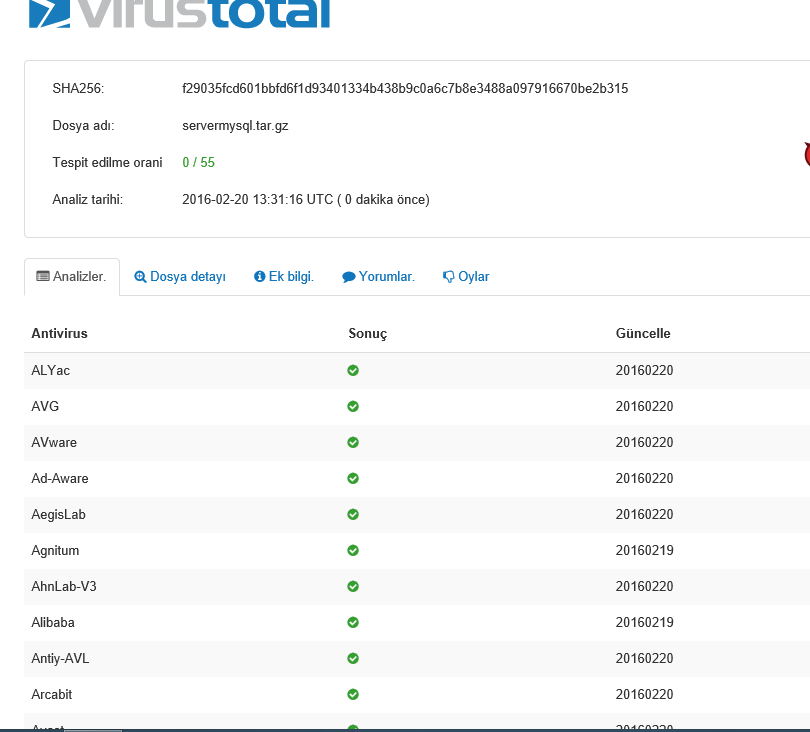Click the detection ratio 0 / 55
The image size is (810, 732).
[x=198, y=162]
